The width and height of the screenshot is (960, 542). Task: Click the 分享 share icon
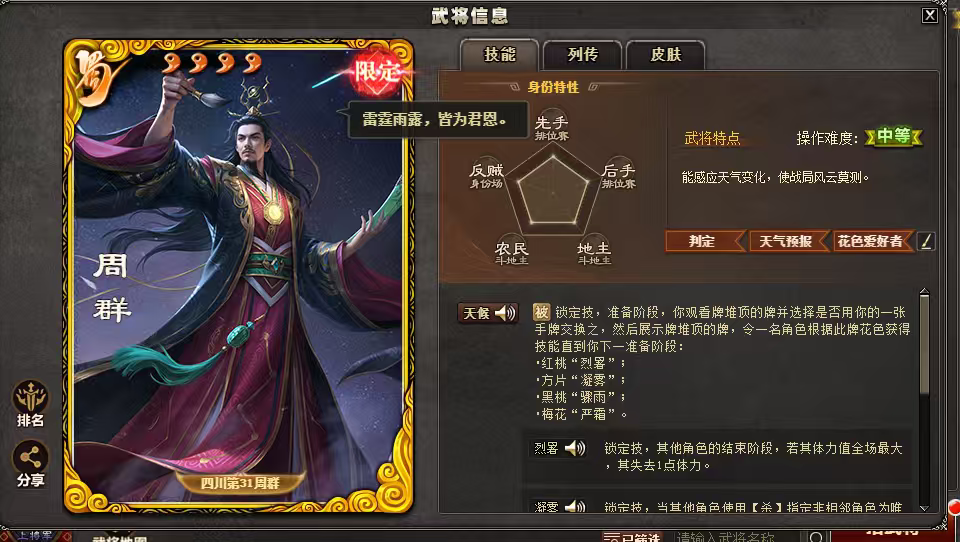pyautogui.click(x=30, y=464)
